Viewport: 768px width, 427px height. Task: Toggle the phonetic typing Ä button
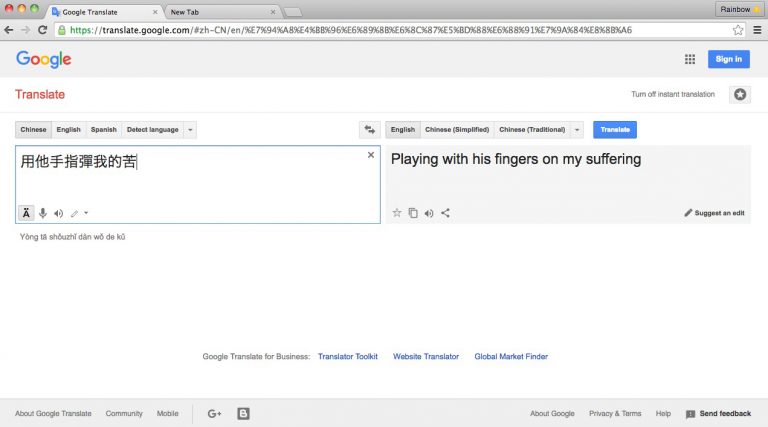click(x=26, y=213)
